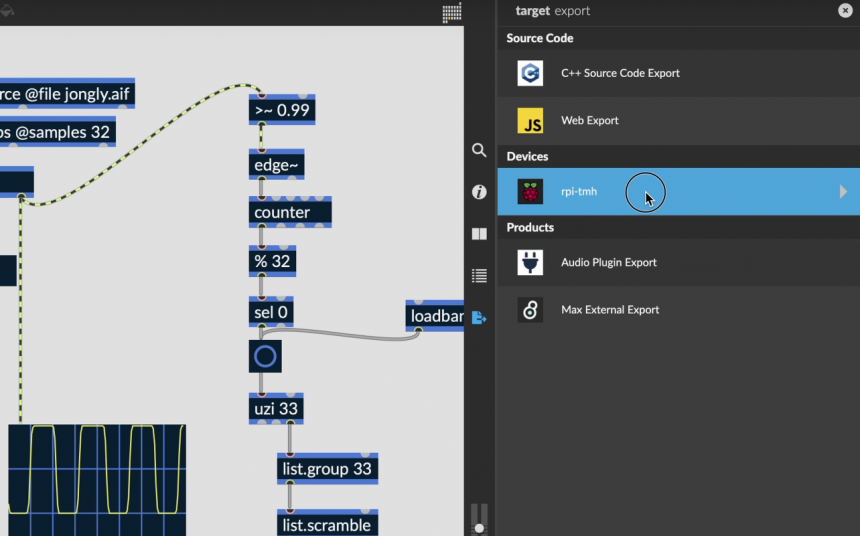860x536 pixels.
Task: Click the scope waveform display
Action: coord(97,480)
